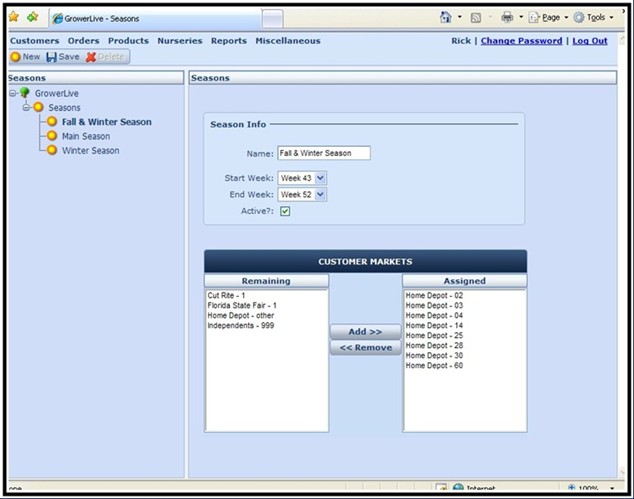Click the add to favorites icon
634x499 pixels.
pos(33,17)
